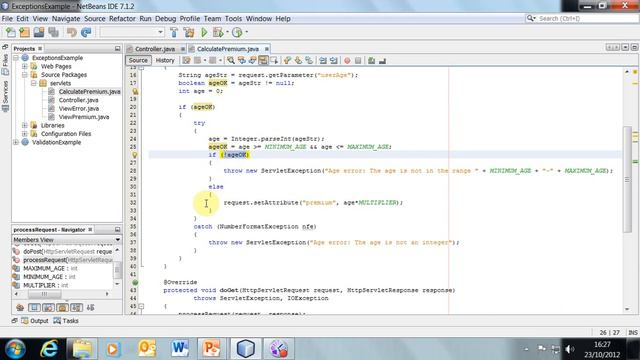Viewport: 640px width, 360px height.
Task: Clean and Build the project icon
Action: 189,32
